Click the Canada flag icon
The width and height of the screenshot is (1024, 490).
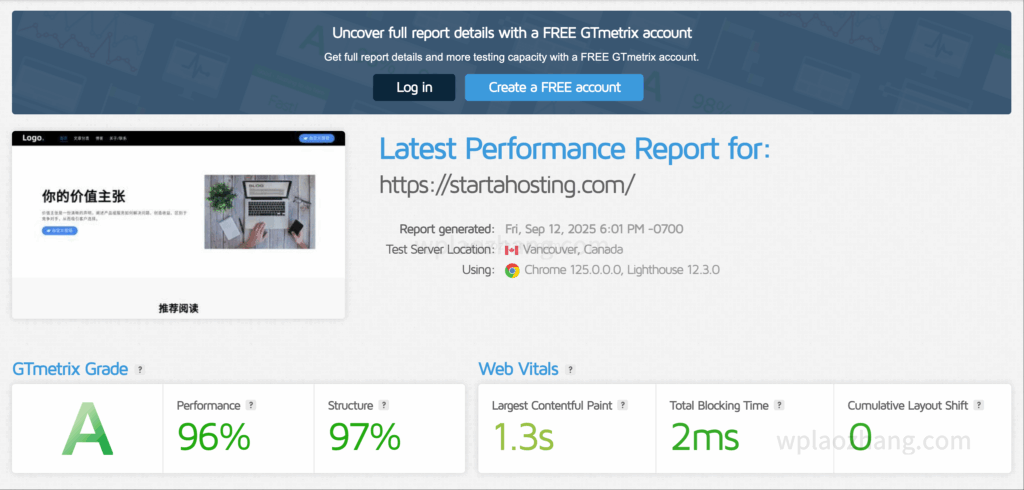pos(512,249)
